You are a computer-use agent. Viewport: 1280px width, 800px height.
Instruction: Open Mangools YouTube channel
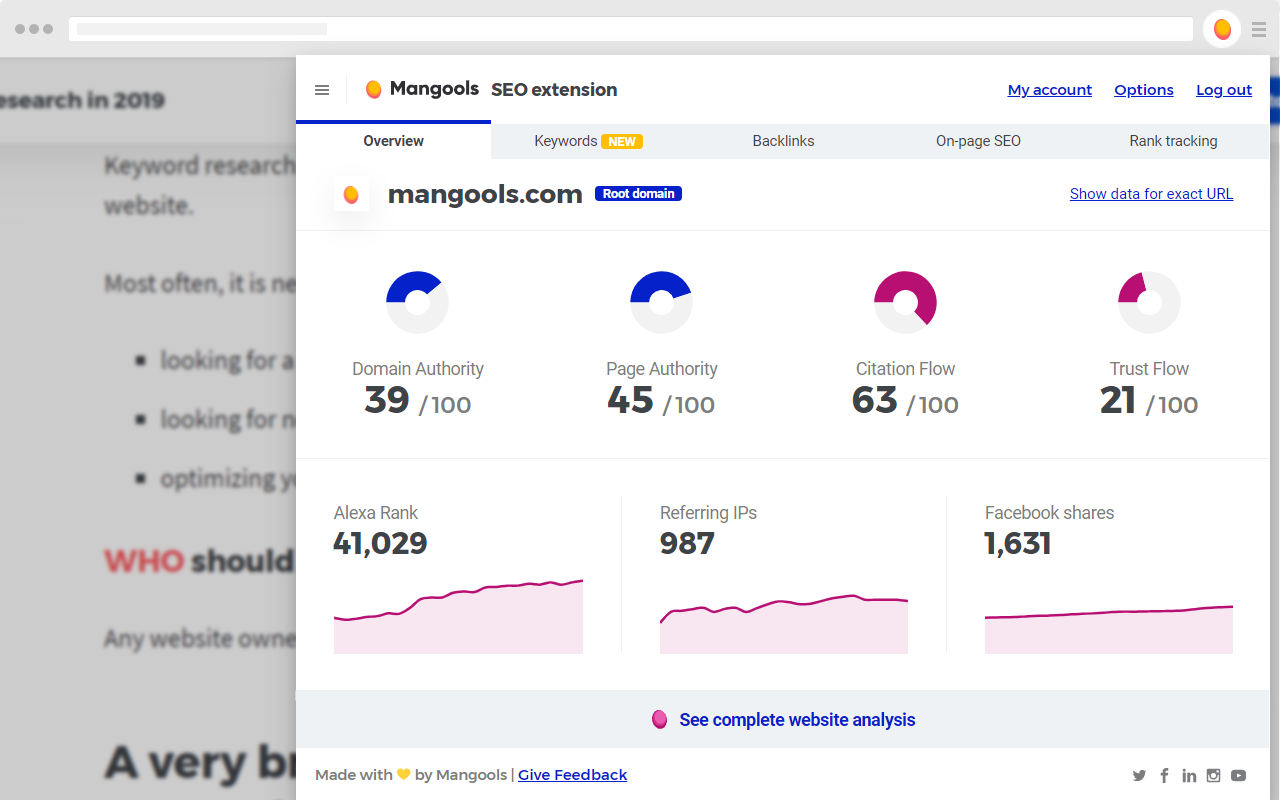[x=1238, y=775]
